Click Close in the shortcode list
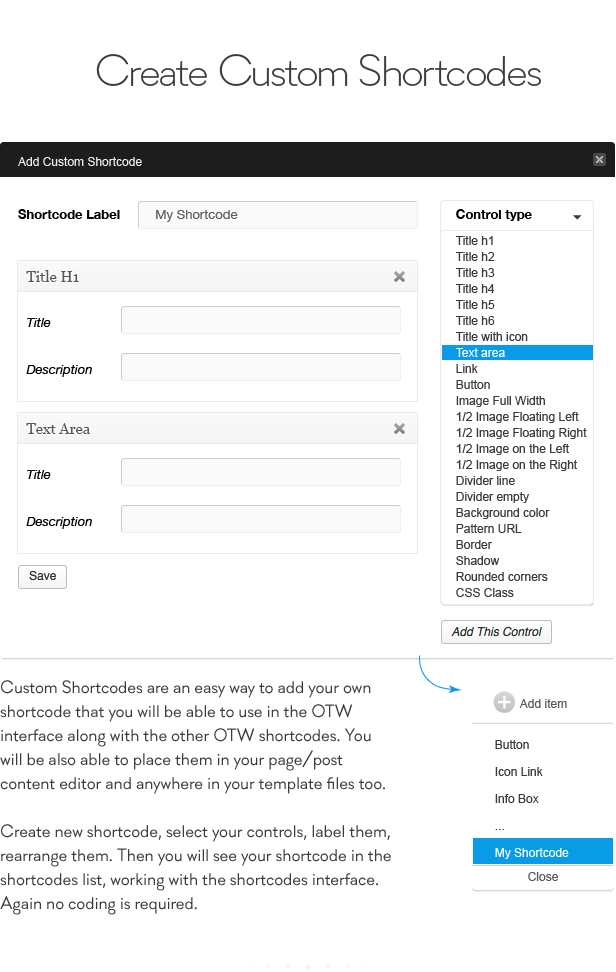 coord(543,877)
